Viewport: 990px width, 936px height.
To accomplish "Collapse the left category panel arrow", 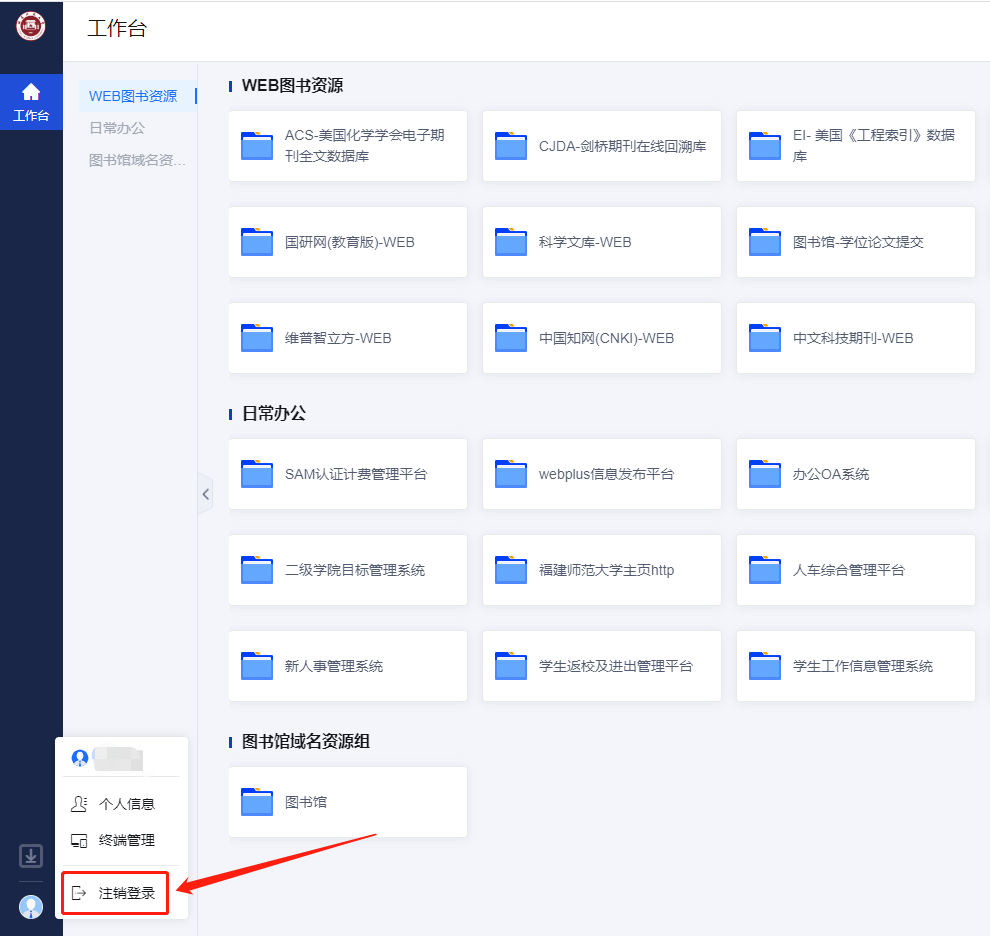I will pyautogui.click(x=206, y=494).
